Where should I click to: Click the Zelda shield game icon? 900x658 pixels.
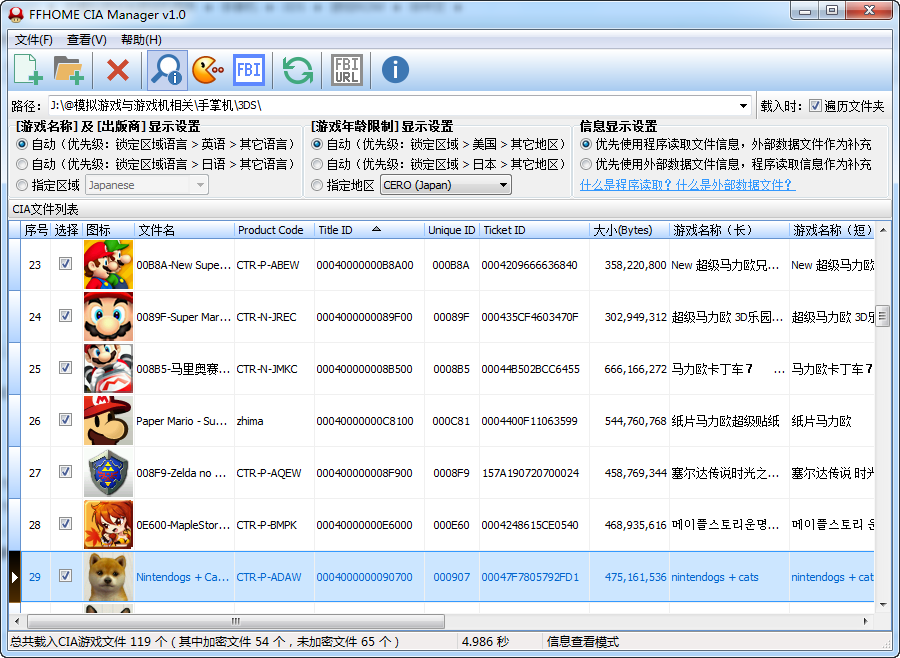coord(108,473)
